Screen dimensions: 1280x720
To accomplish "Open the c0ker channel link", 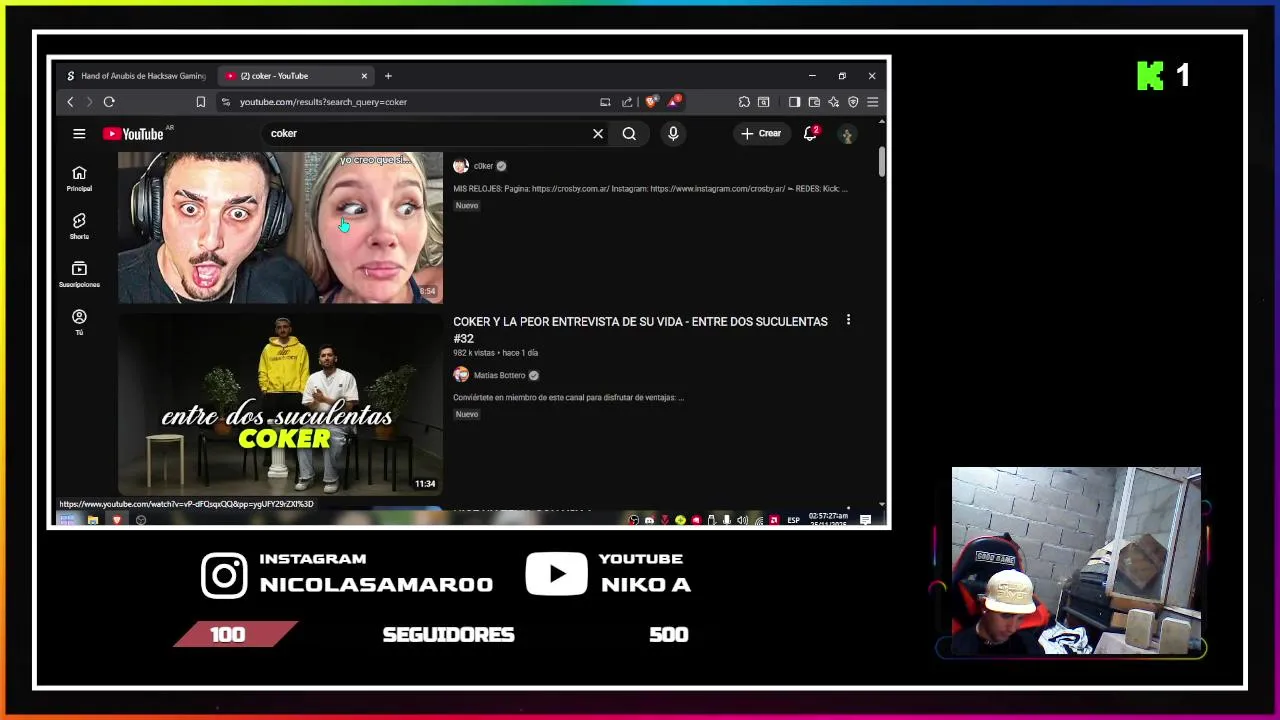I will pos(483,166).
